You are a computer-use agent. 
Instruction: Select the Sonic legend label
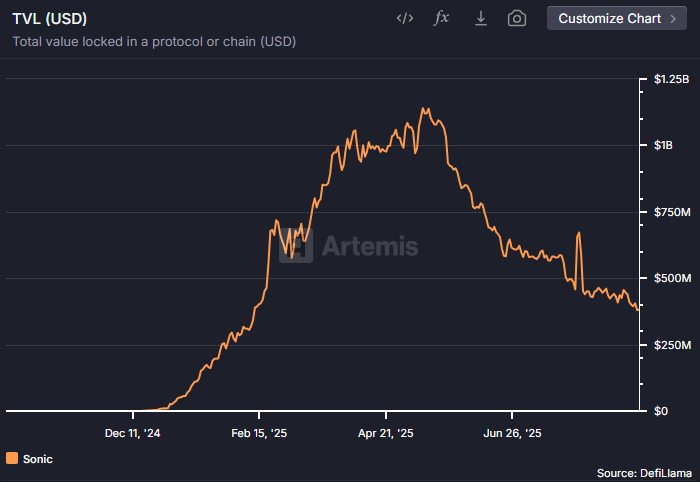(x=38, y=459)
